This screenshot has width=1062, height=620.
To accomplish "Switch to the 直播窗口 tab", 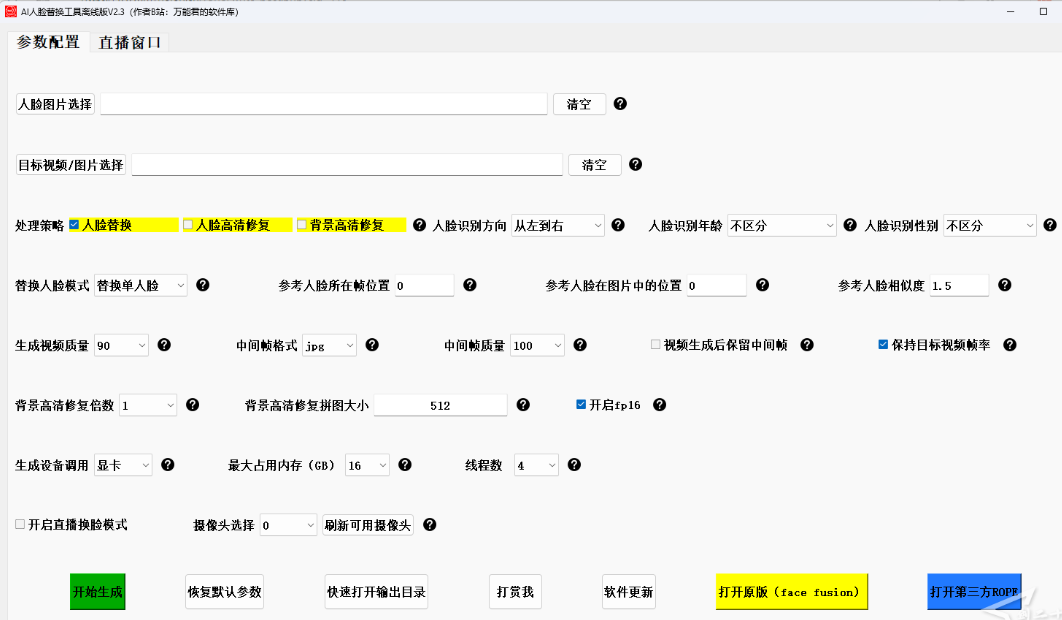I will tap(130, 42).
